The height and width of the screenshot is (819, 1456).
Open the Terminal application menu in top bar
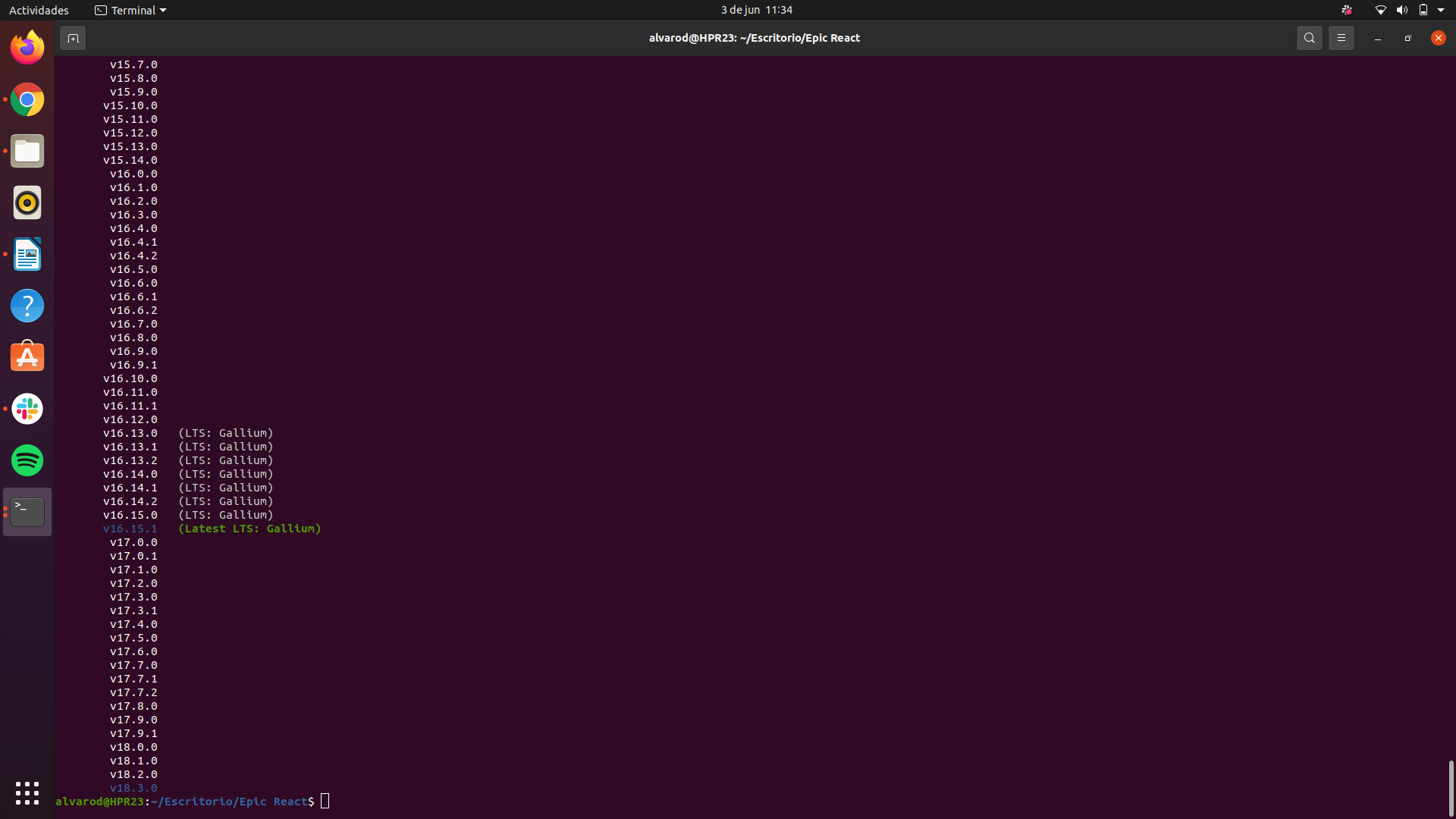coord(129,10)
